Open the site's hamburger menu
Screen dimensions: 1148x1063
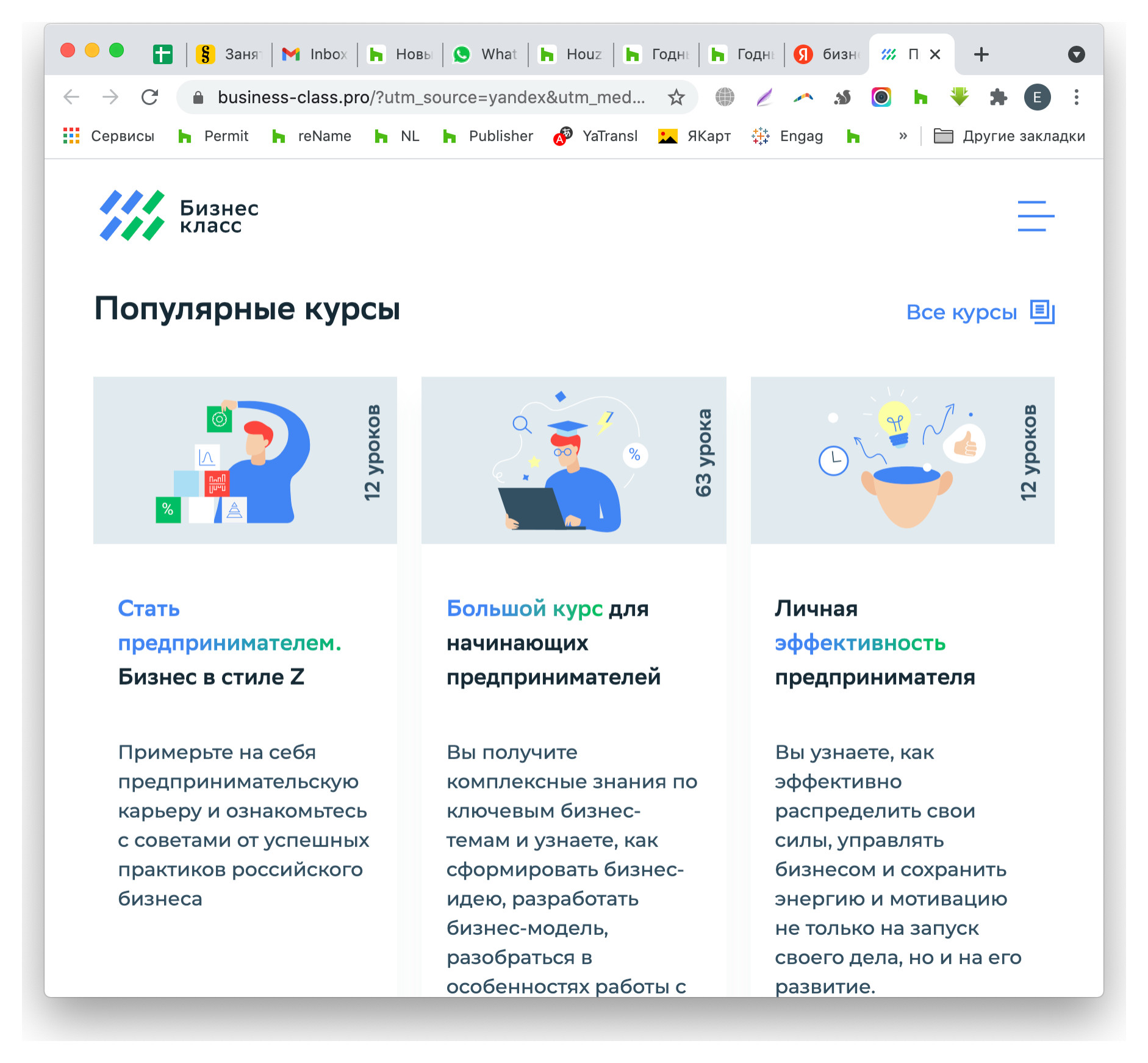[1035, 216]
